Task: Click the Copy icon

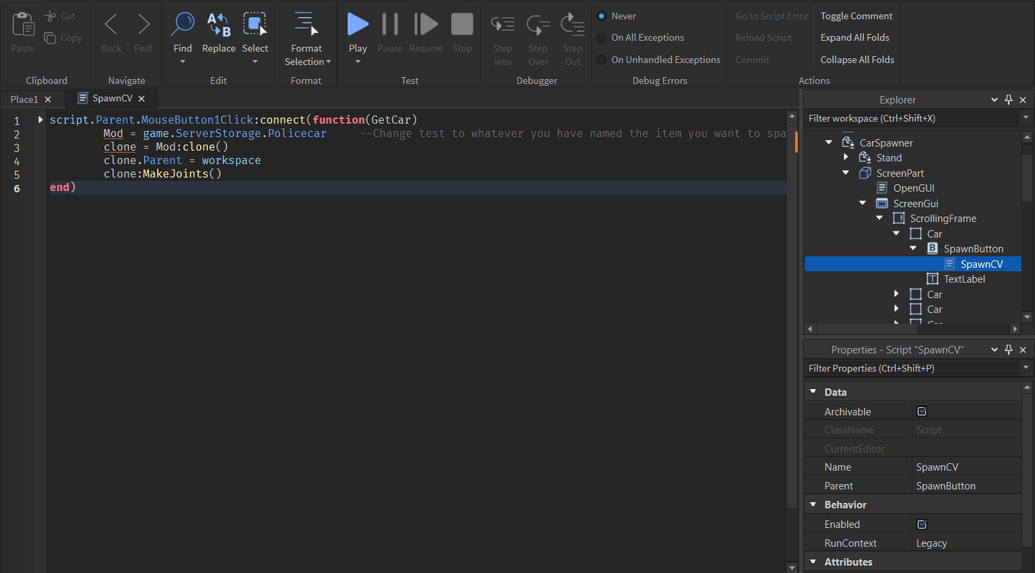Action: click(50, 38)
